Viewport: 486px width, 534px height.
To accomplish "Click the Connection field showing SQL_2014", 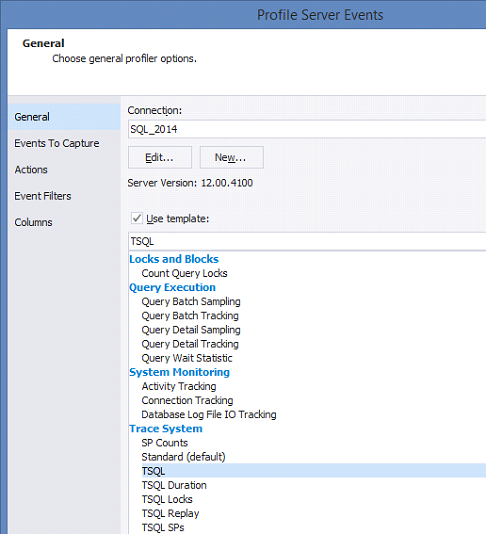I will (x=307, y=129).
